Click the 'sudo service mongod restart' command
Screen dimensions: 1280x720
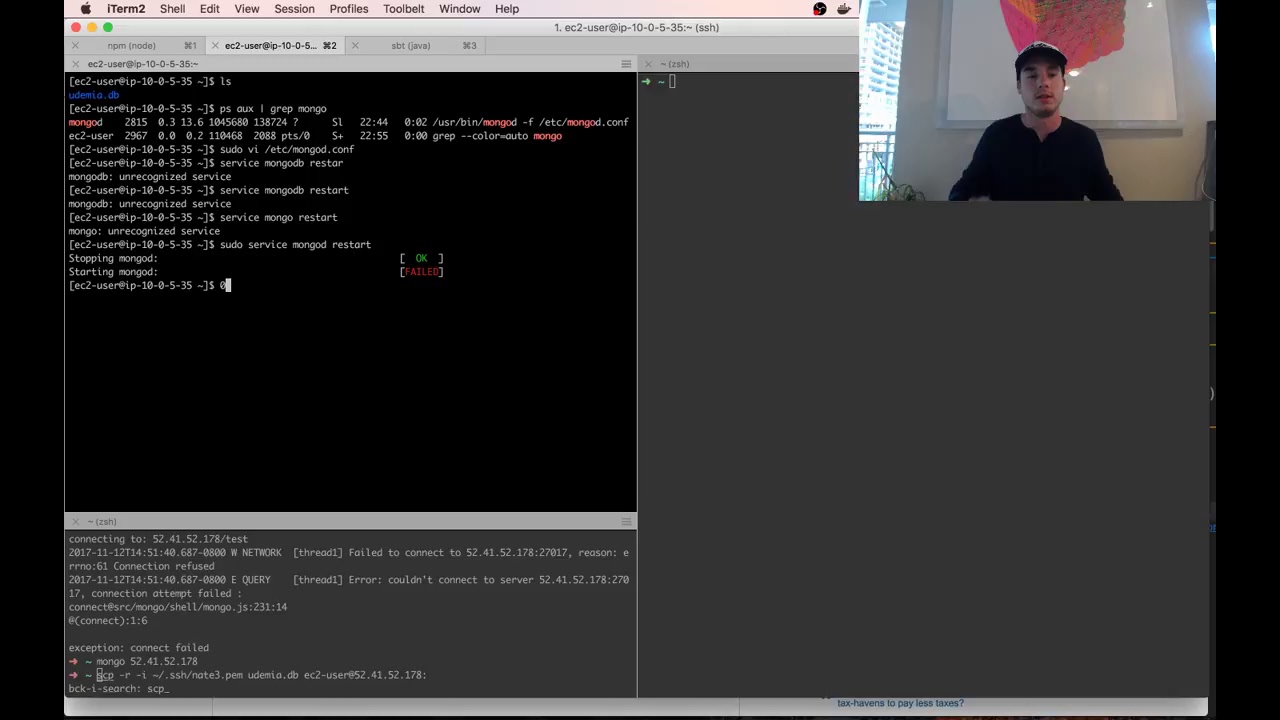pyautogui.click(x=295, y=244)
